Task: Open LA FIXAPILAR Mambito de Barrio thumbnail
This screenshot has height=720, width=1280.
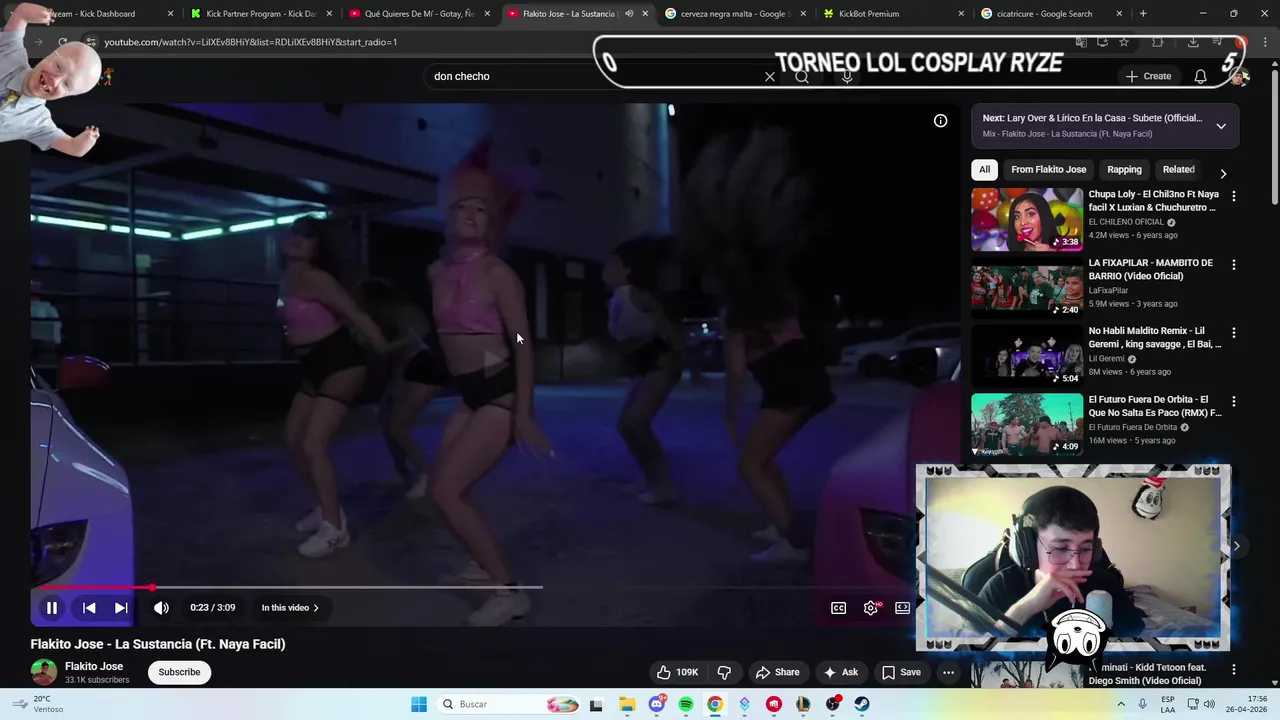Action: [1027, 288]
